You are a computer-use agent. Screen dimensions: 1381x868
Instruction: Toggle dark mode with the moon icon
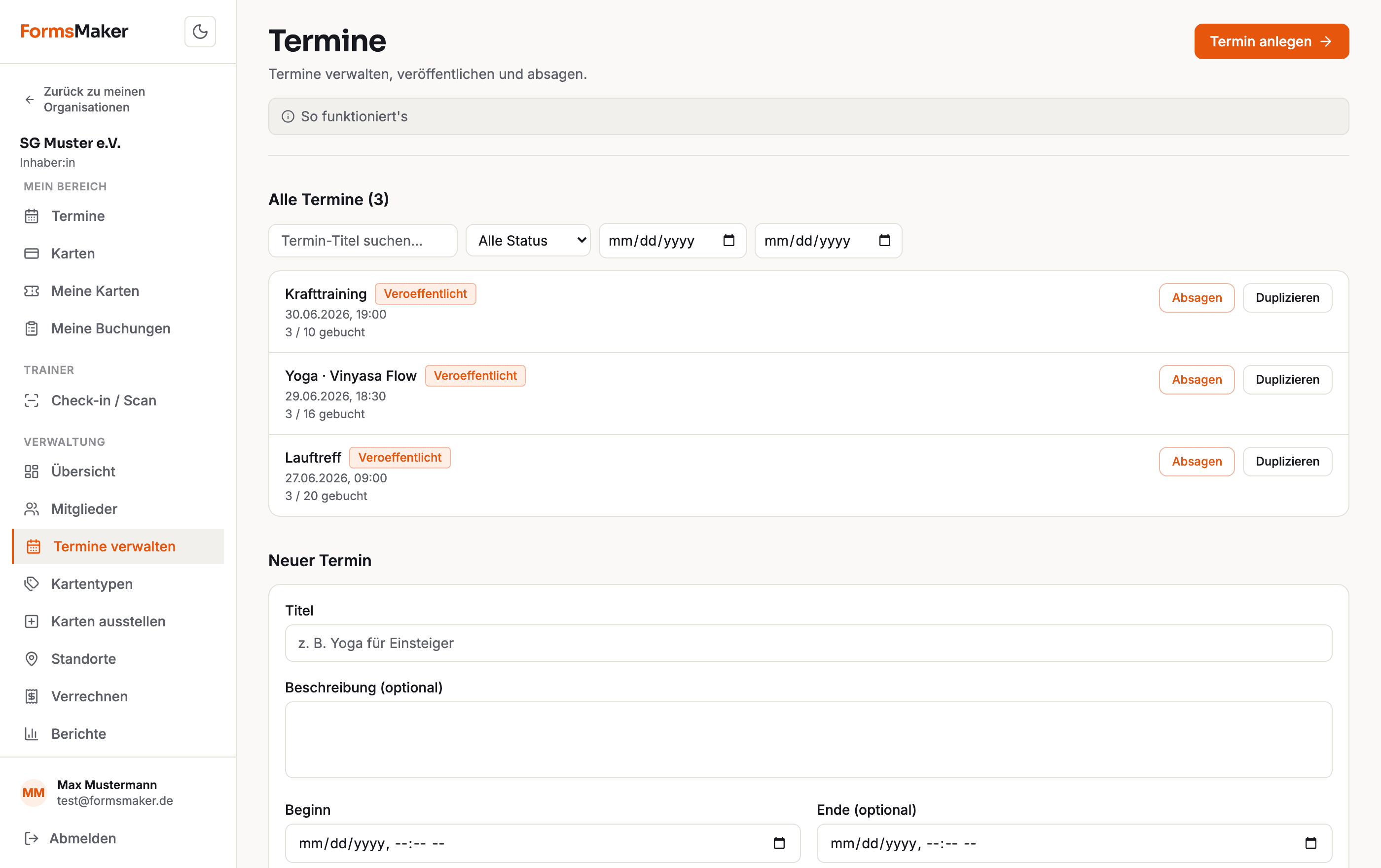point(200,32)
